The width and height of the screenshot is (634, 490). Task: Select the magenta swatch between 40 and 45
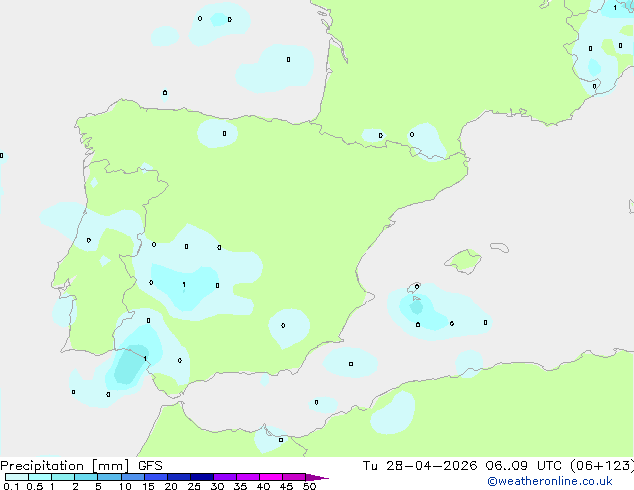click(x=271, y=477)
